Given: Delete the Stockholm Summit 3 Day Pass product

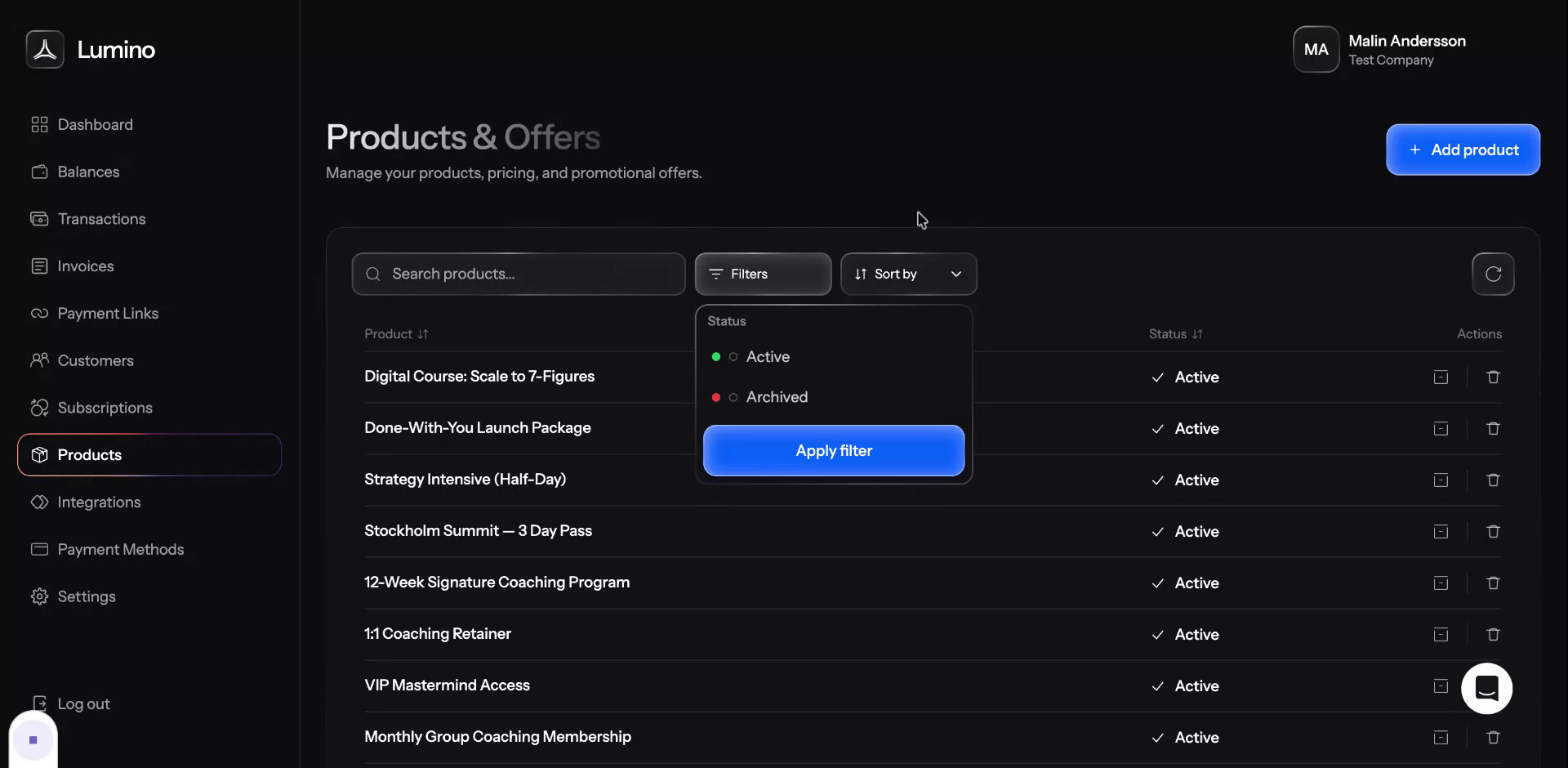Looking at the screenshot, I should tap(1493, 532).
